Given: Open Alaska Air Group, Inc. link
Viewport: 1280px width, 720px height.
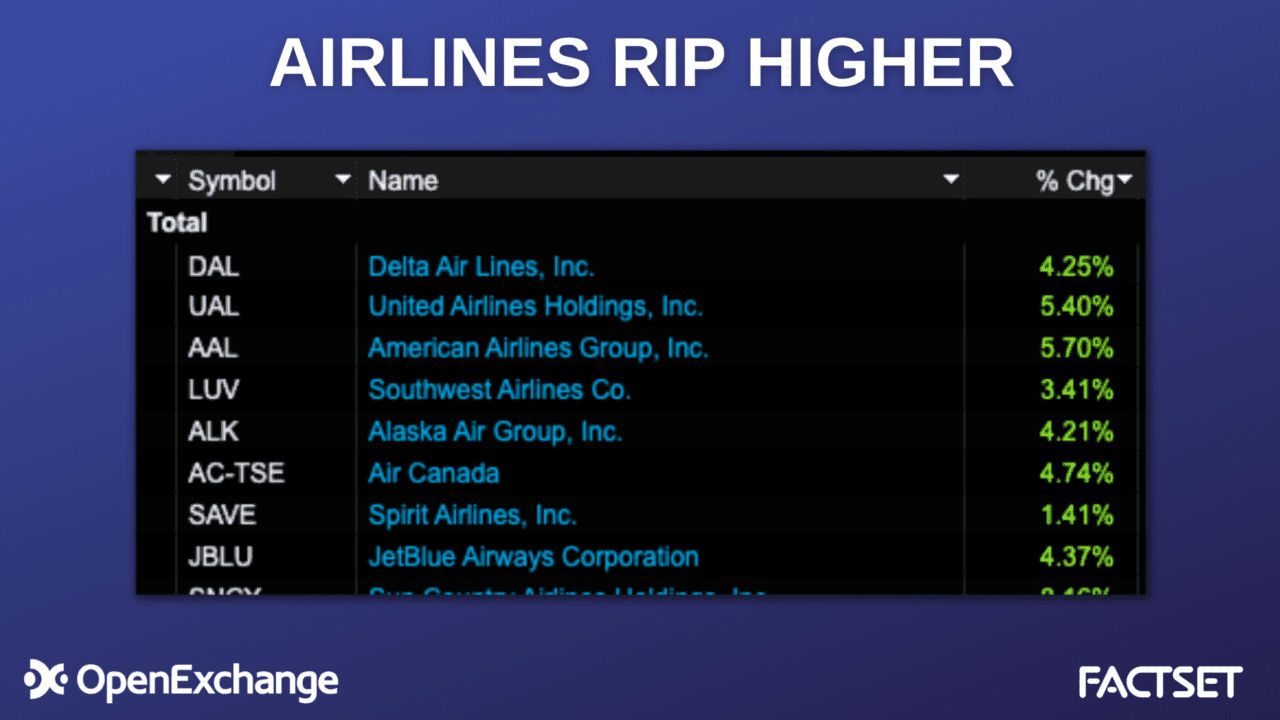Looking at the screenshot, I should point(495,431).
